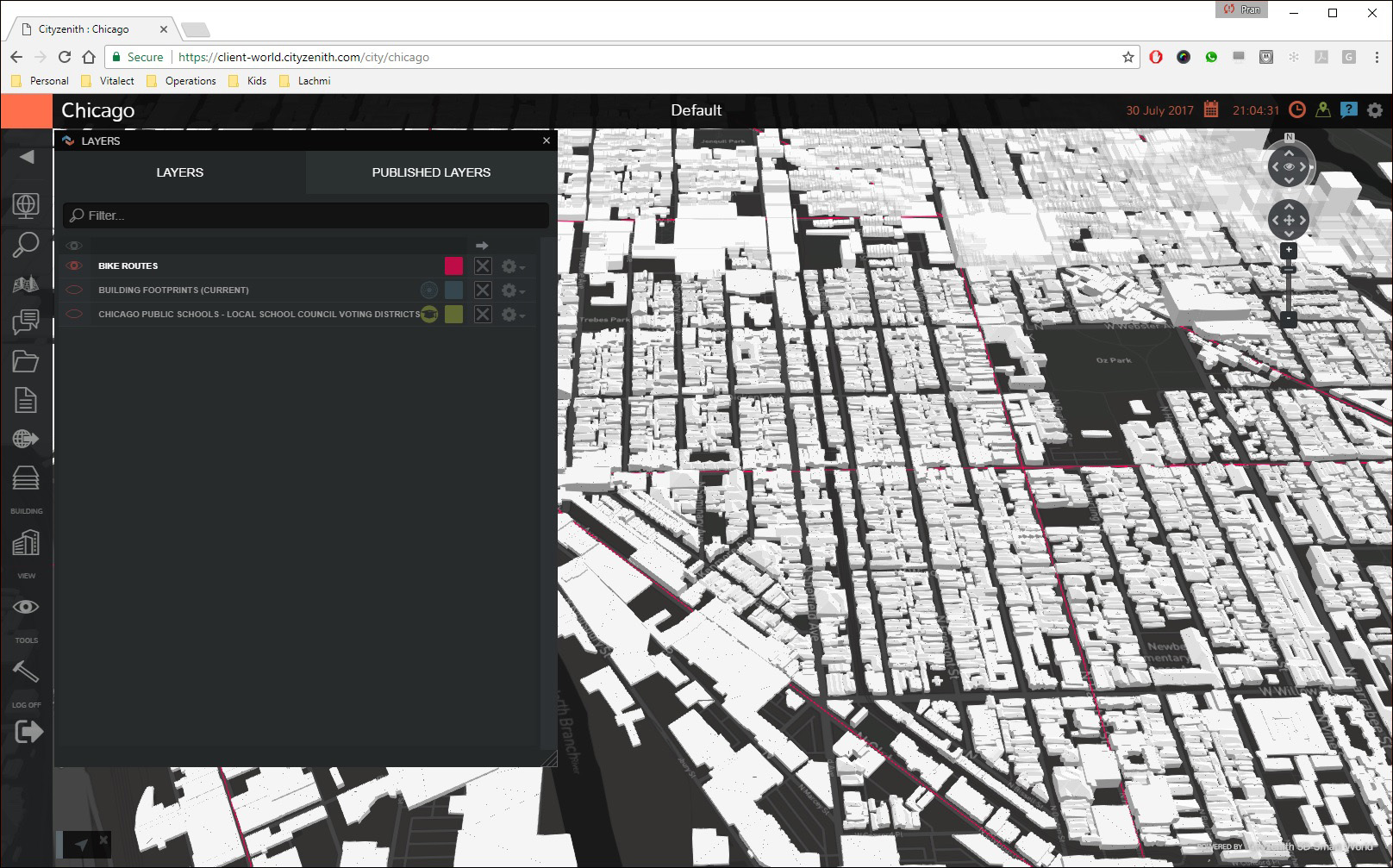
Task: Click the Default view label in header
Action: coord(696,110)
